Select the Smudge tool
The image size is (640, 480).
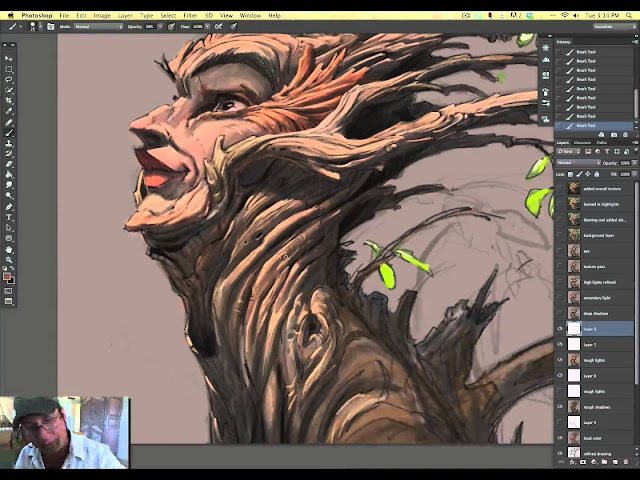[9, 185]
